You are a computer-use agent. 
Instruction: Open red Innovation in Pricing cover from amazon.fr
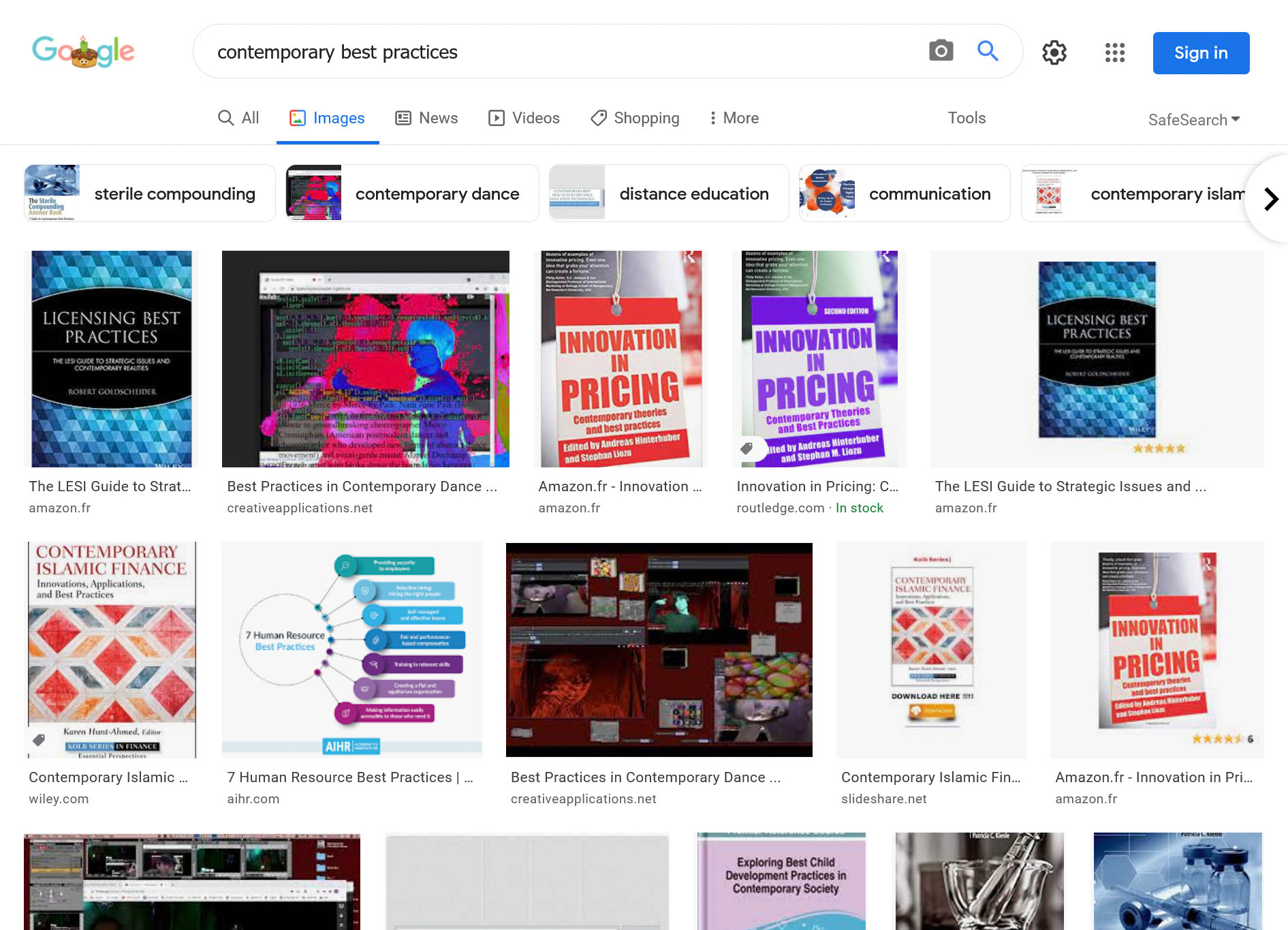(x=621, y=359)
